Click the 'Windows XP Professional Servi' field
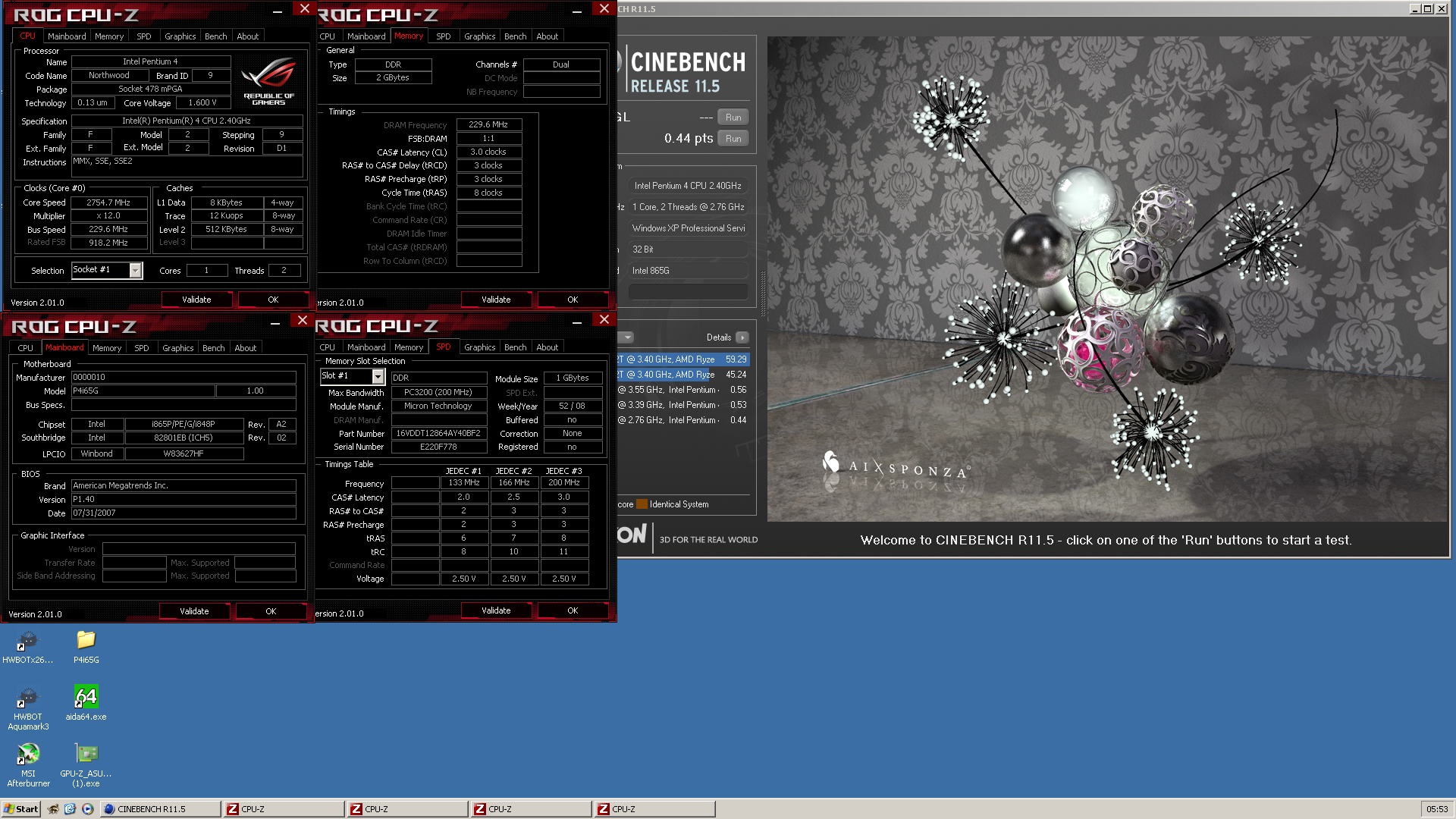The height and width of the screenshot is (819, 1456). [689, 228]
